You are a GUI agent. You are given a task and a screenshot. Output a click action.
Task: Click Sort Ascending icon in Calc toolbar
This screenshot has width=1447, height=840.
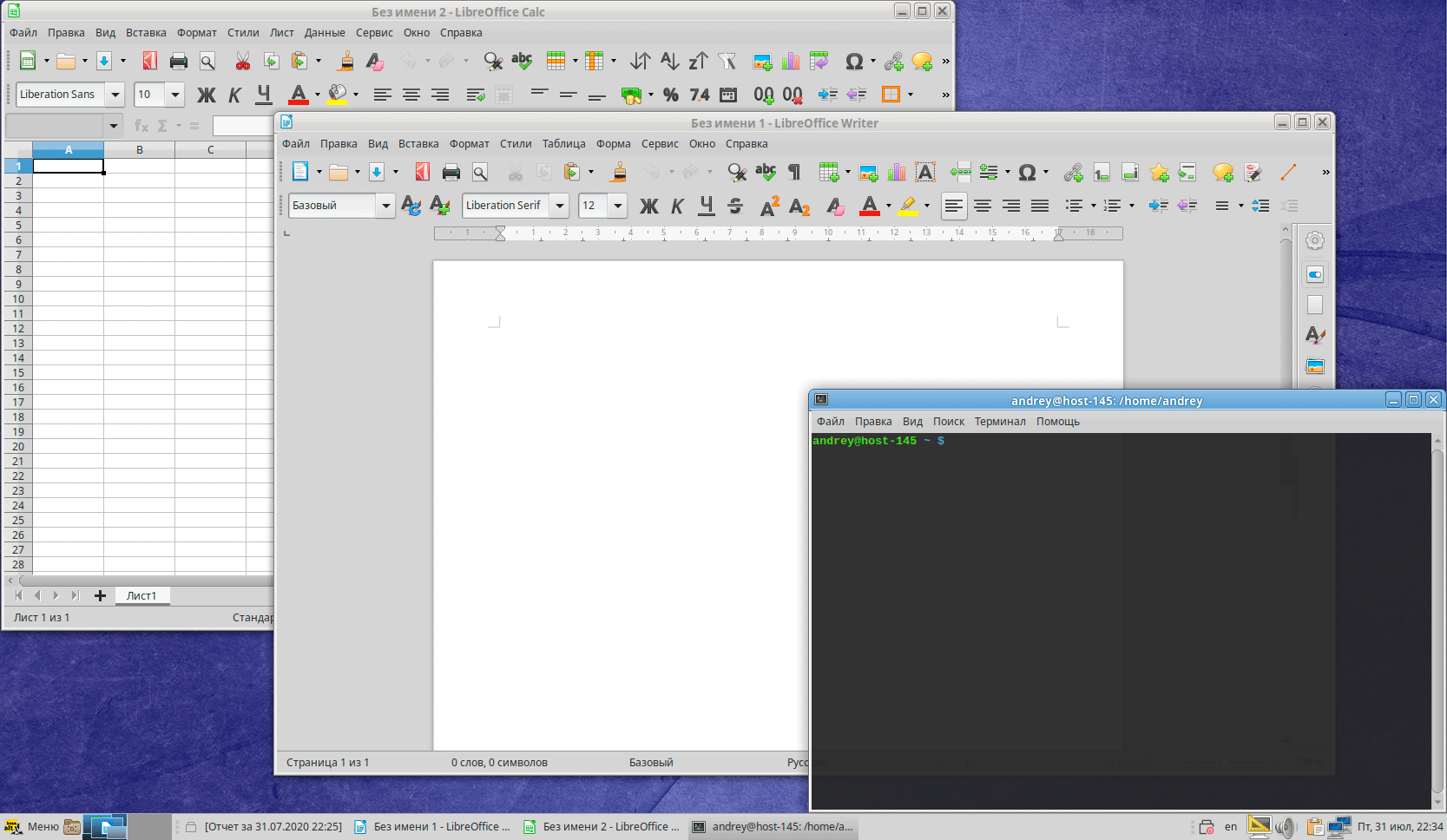click(x=669, y=62)
